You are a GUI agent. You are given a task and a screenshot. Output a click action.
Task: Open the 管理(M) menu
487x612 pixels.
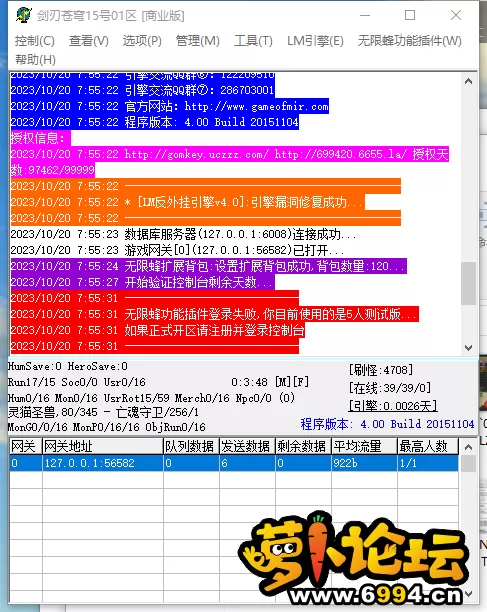197,41
